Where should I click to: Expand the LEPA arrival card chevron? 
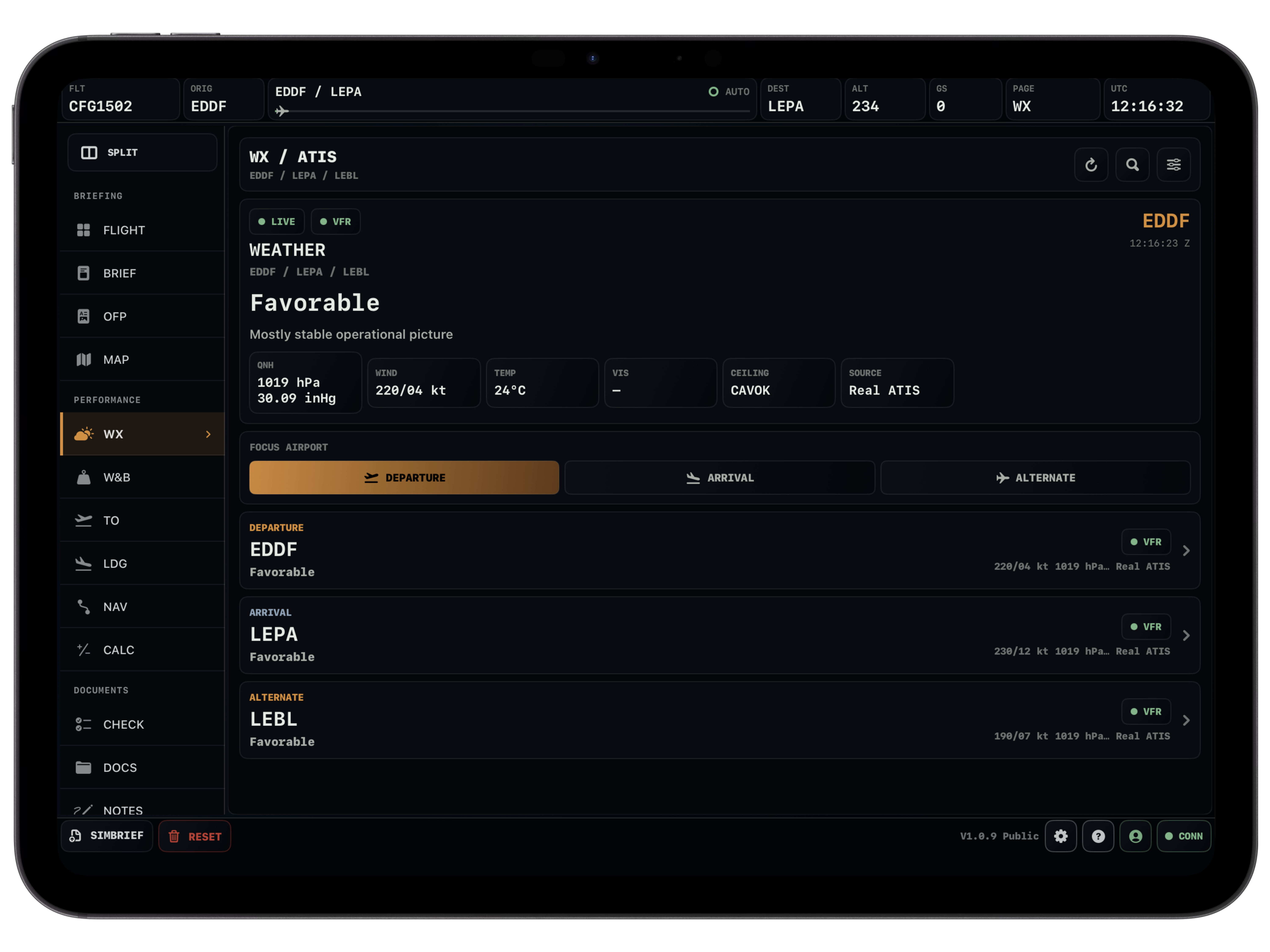coord(1186,635)
